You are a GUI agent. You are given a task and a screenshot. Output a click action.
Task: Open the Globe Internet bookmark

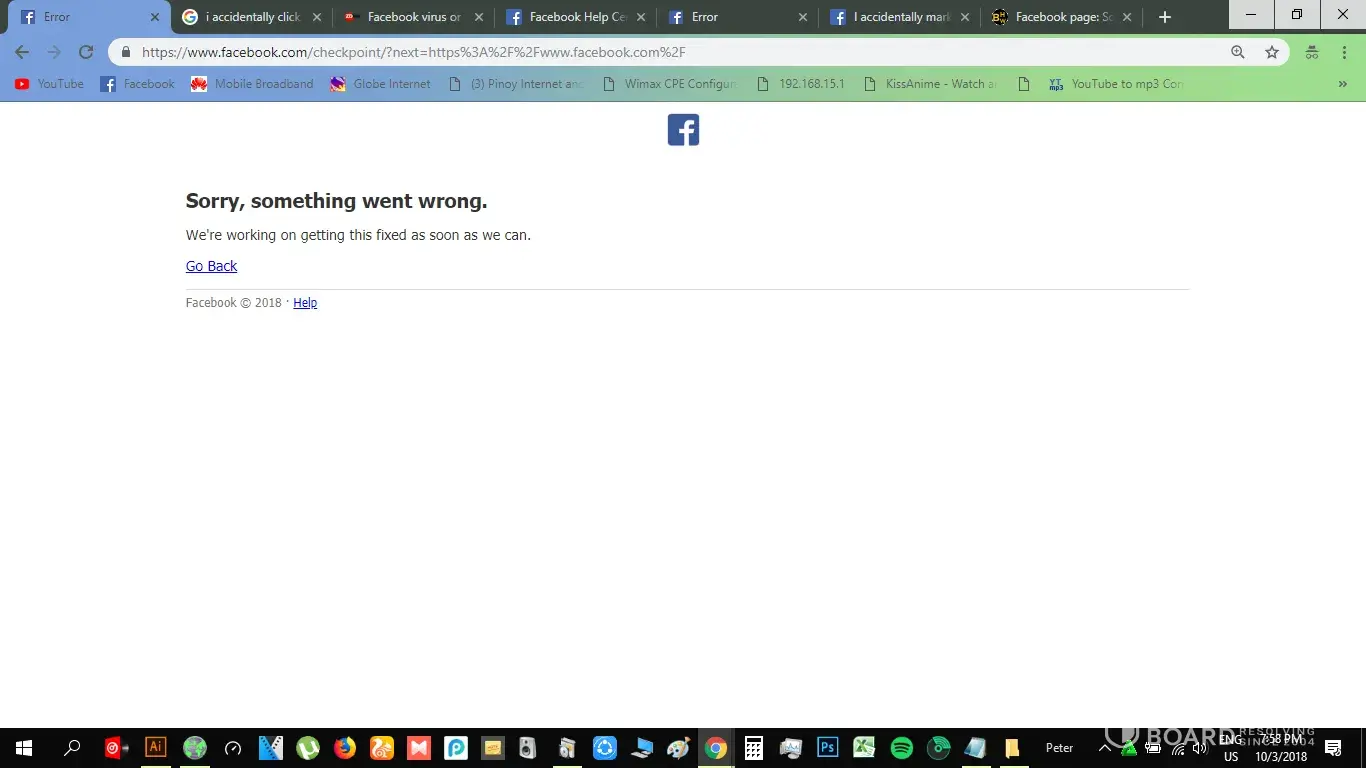pos(380,84)
